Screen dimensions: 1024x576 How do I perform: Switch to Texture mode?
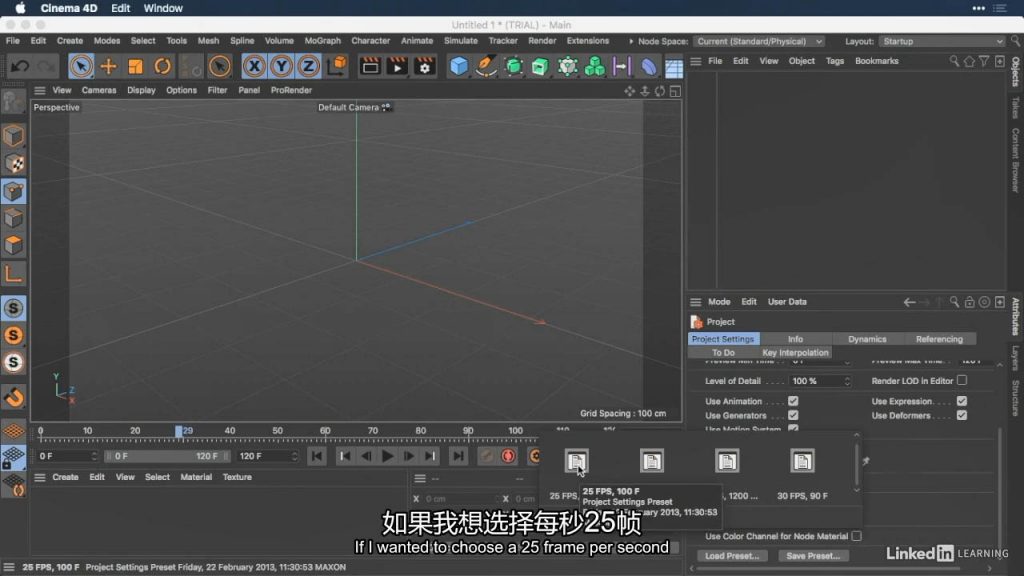click(14, 163)
